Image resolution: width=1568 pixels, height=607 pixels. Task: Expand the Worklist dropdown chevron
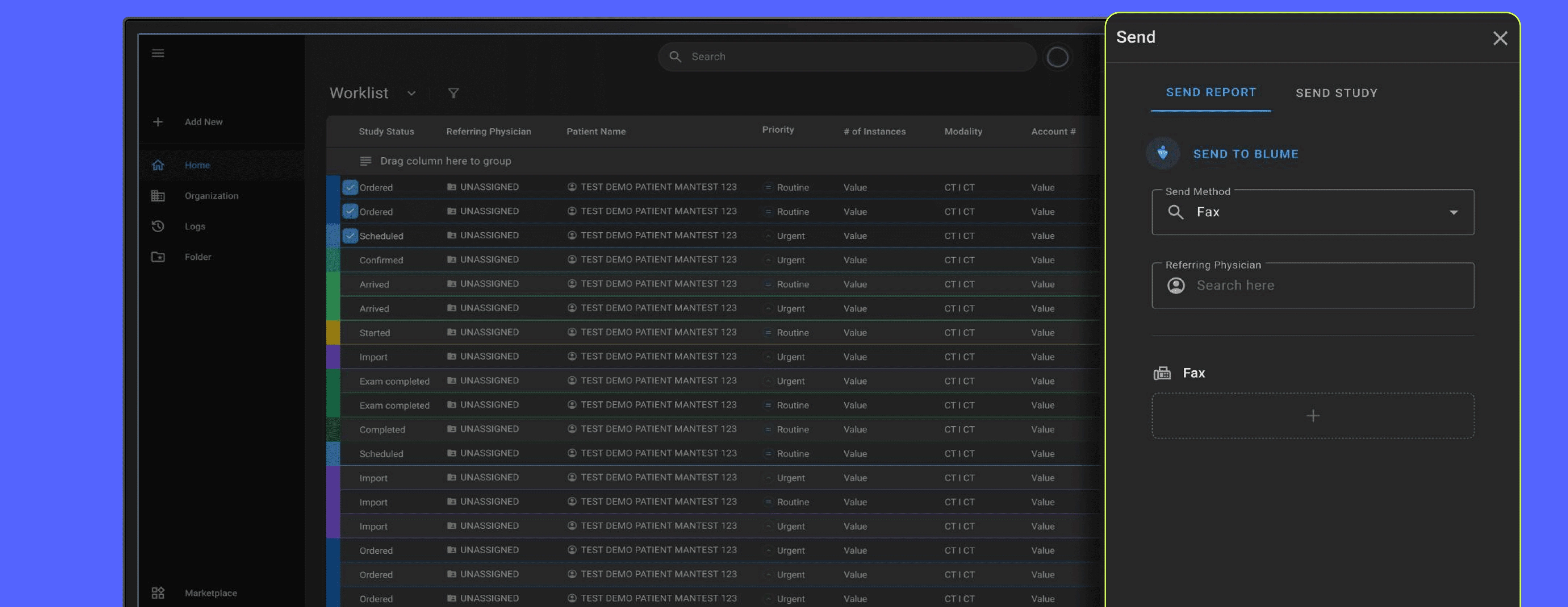(x=411, y=93)
